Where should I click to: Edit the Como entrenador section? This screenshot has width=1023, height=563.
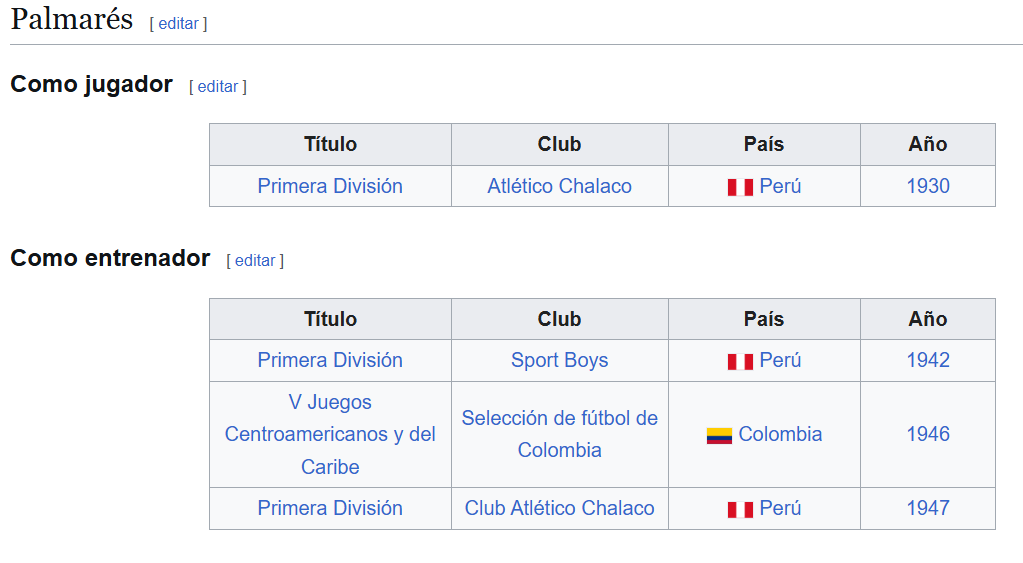tap(254, 260)
